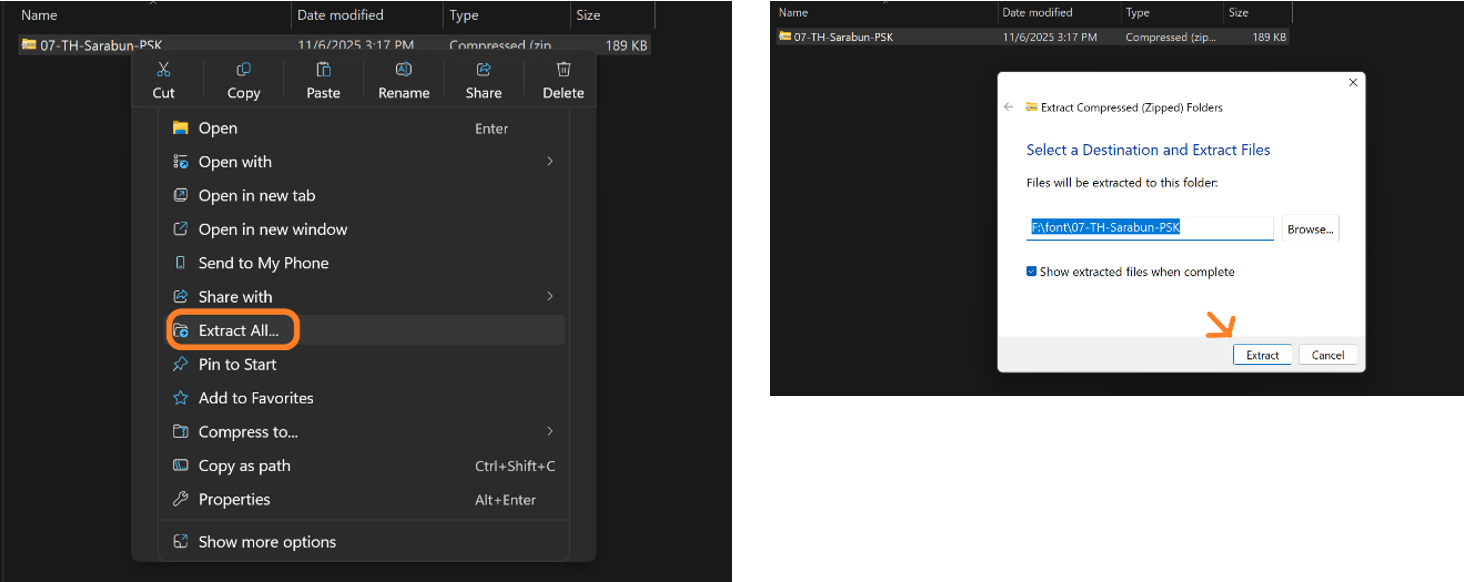Choose Copy as path menu entry
This screenshot has height=582, width=1464.
tap(244, 465)
